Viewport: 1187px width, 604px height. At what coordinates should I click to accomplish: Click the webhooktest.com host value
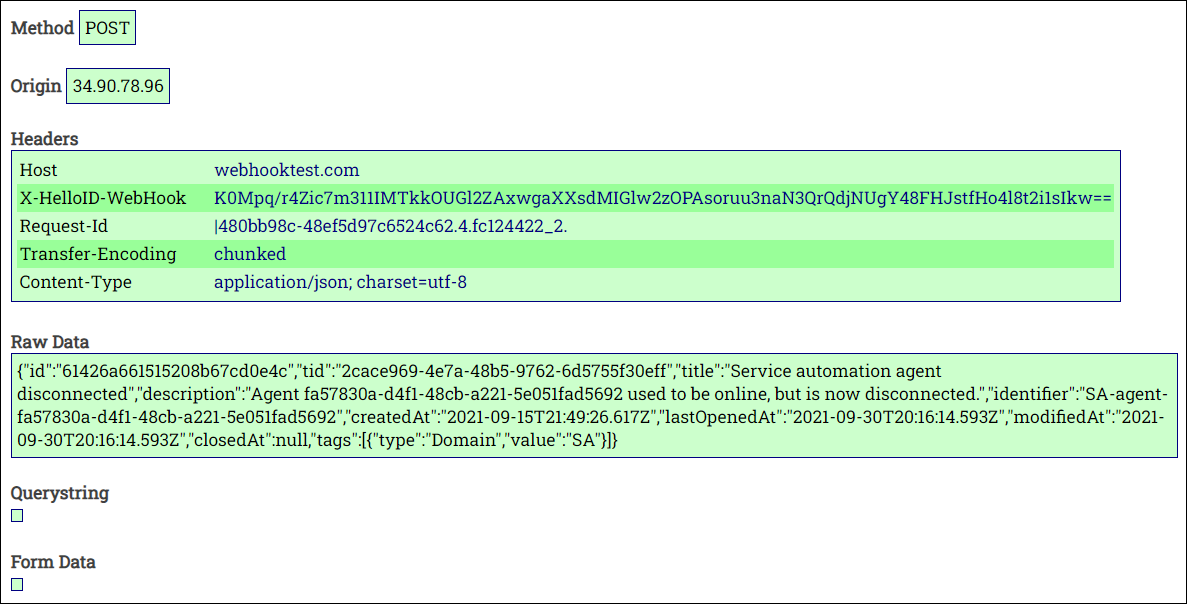pyautogui.click(x=287, y=170)
